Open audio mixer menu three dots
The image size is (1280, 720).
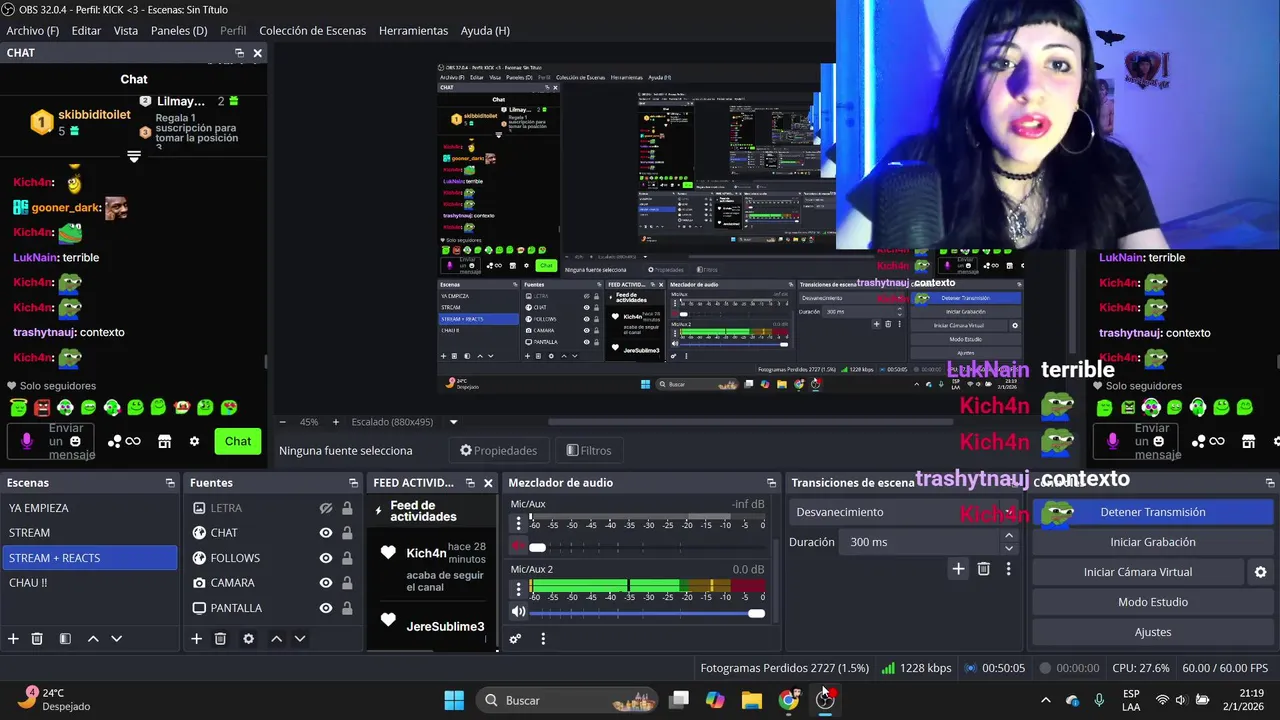click(543, 639)
